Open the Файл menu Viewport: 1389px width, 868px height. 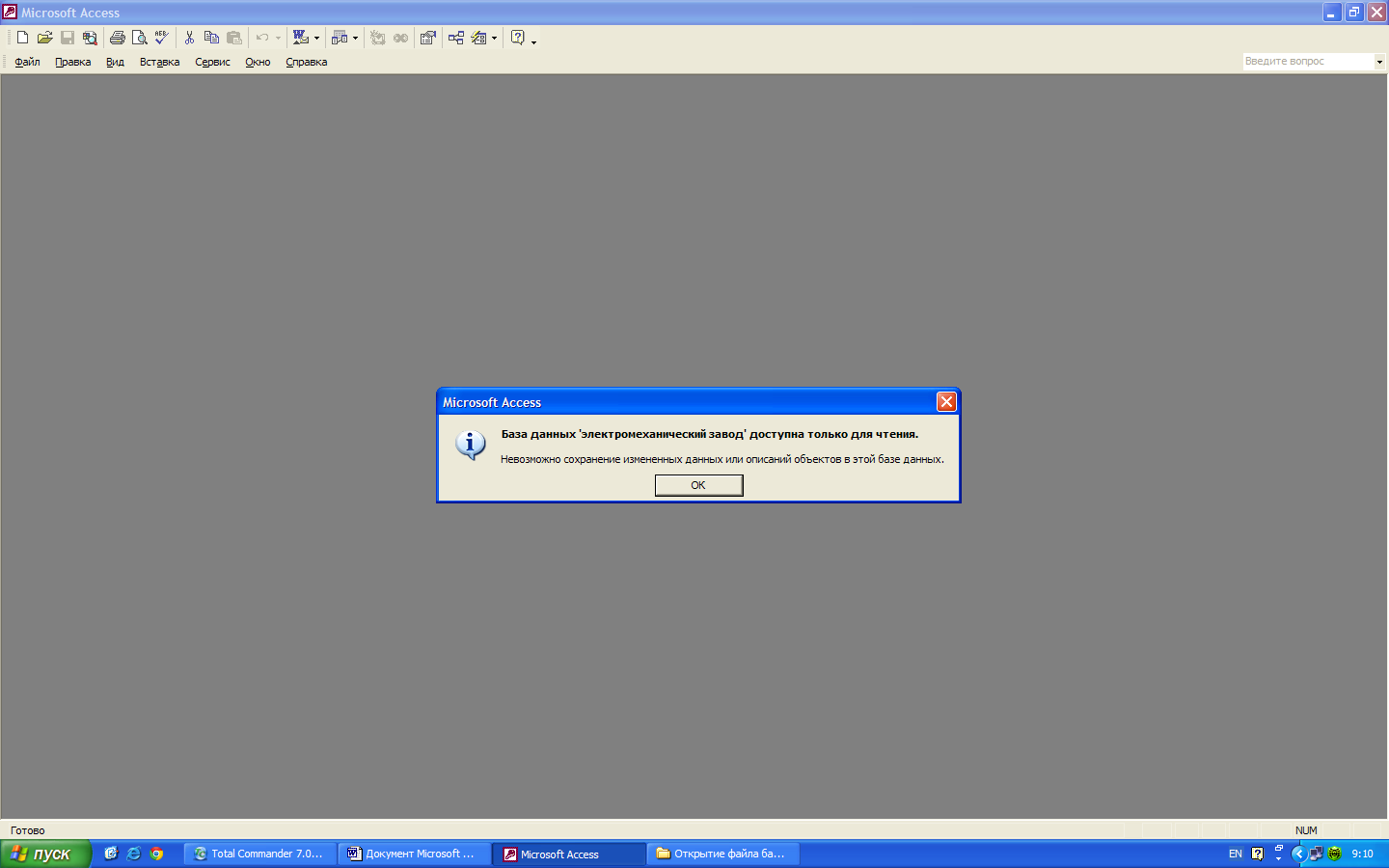click(27, 62)
